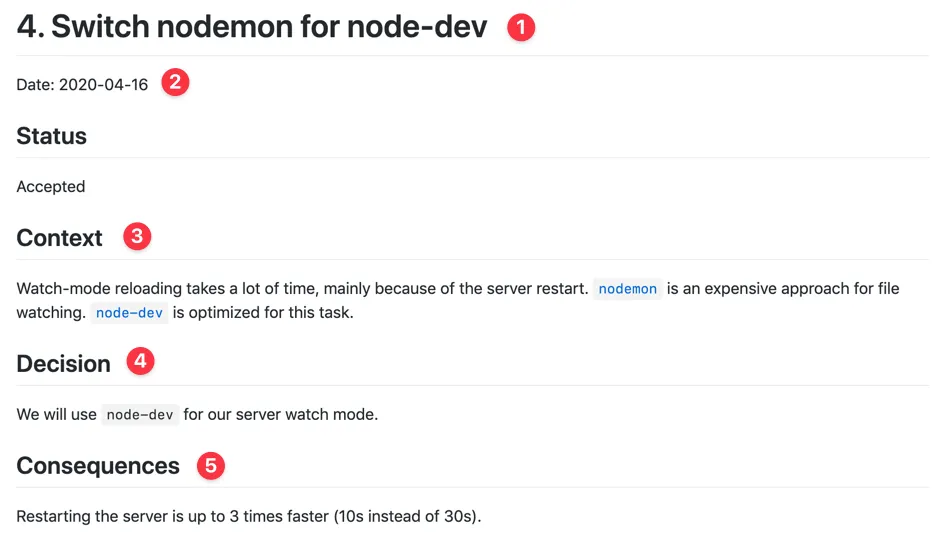945x540 pixels.
Task: Click the 'Date:' label
Action: pyautogui.click(x=35, y=85)
